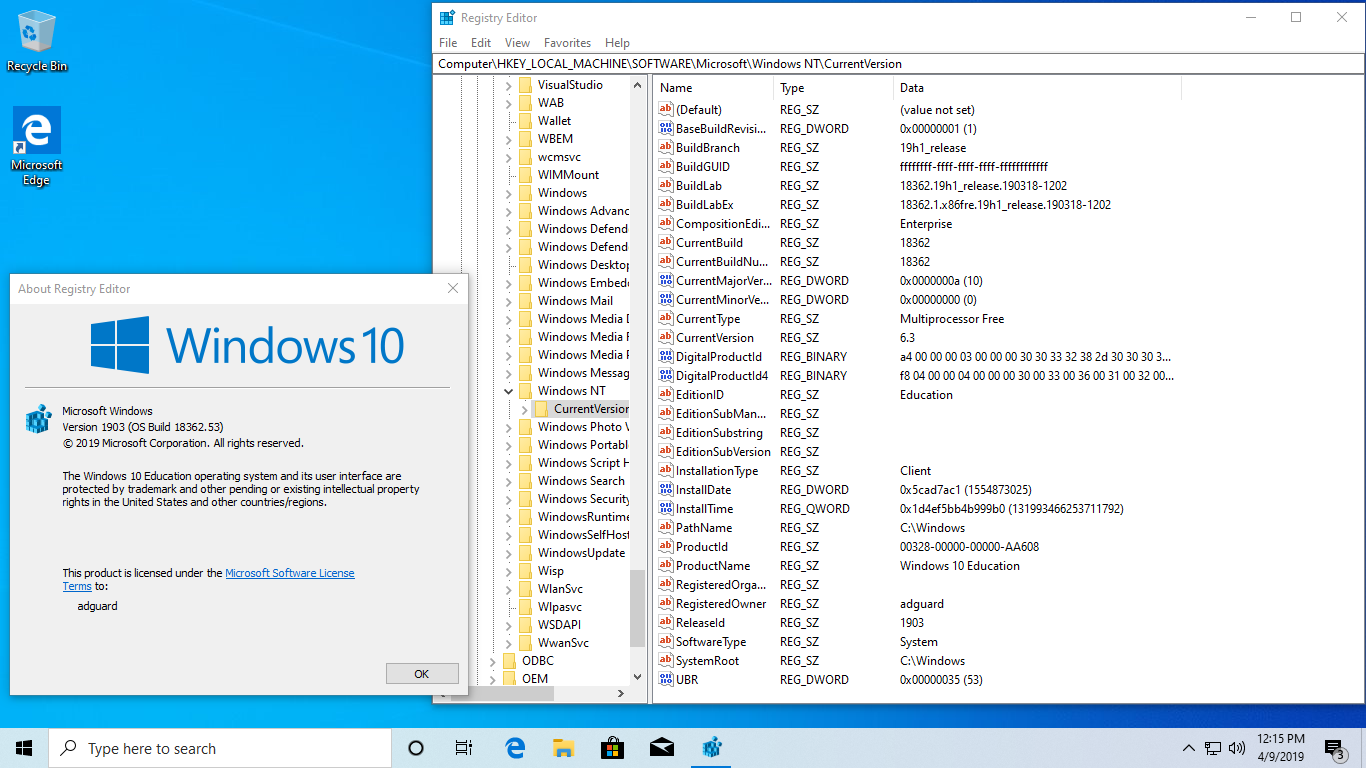Open the Action Center notifications icon

1336,748
